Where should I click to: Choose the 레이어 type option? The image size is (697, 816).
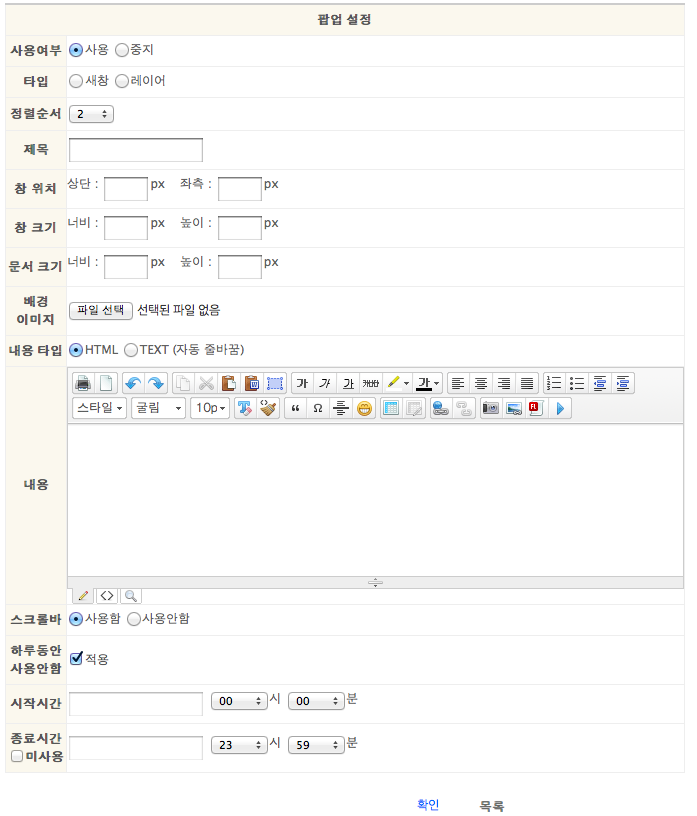click(122, 81)
